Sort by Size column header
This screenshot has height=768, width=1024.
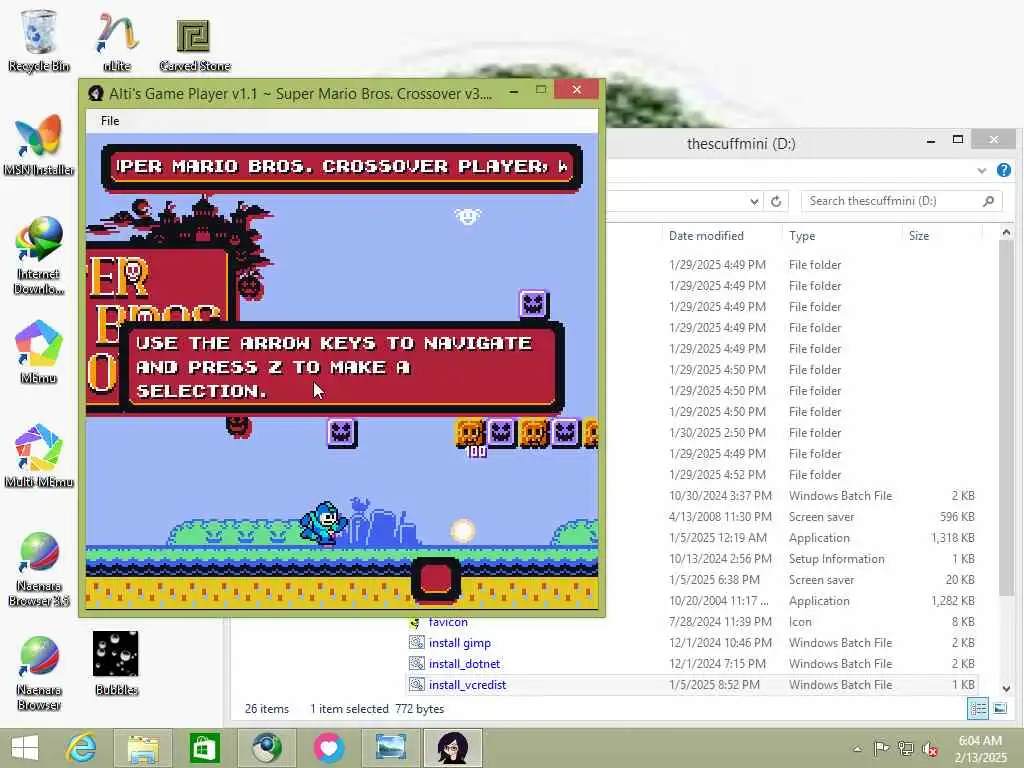click(x=919, y=236)
